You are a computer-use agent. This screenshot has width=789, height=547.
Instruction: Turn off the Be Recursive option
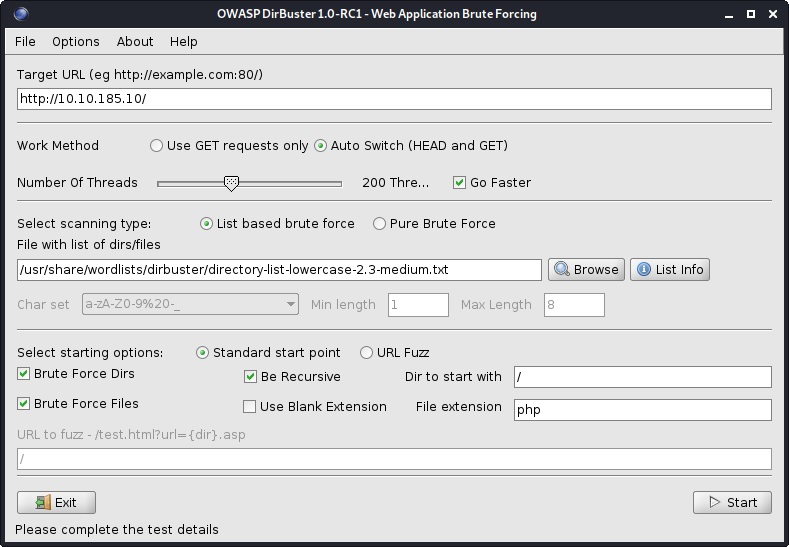click(x=251, y=377)
